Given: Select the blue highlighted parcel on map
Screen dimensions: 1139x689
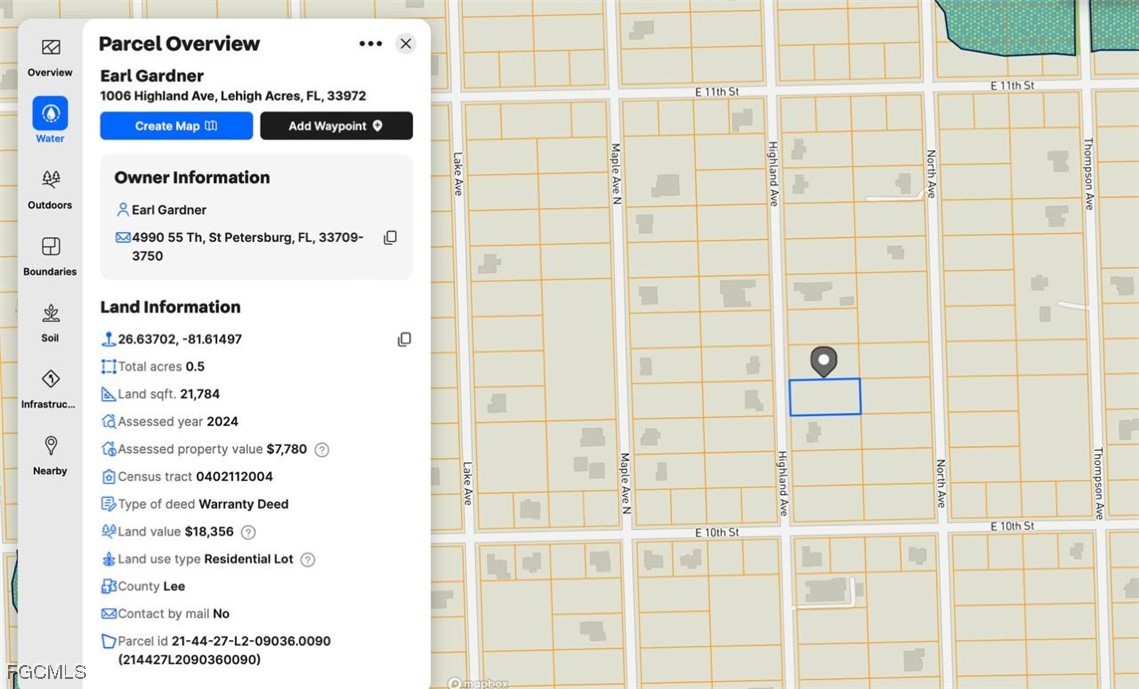Looking at the screenshot, I should (x=825, y=397).
